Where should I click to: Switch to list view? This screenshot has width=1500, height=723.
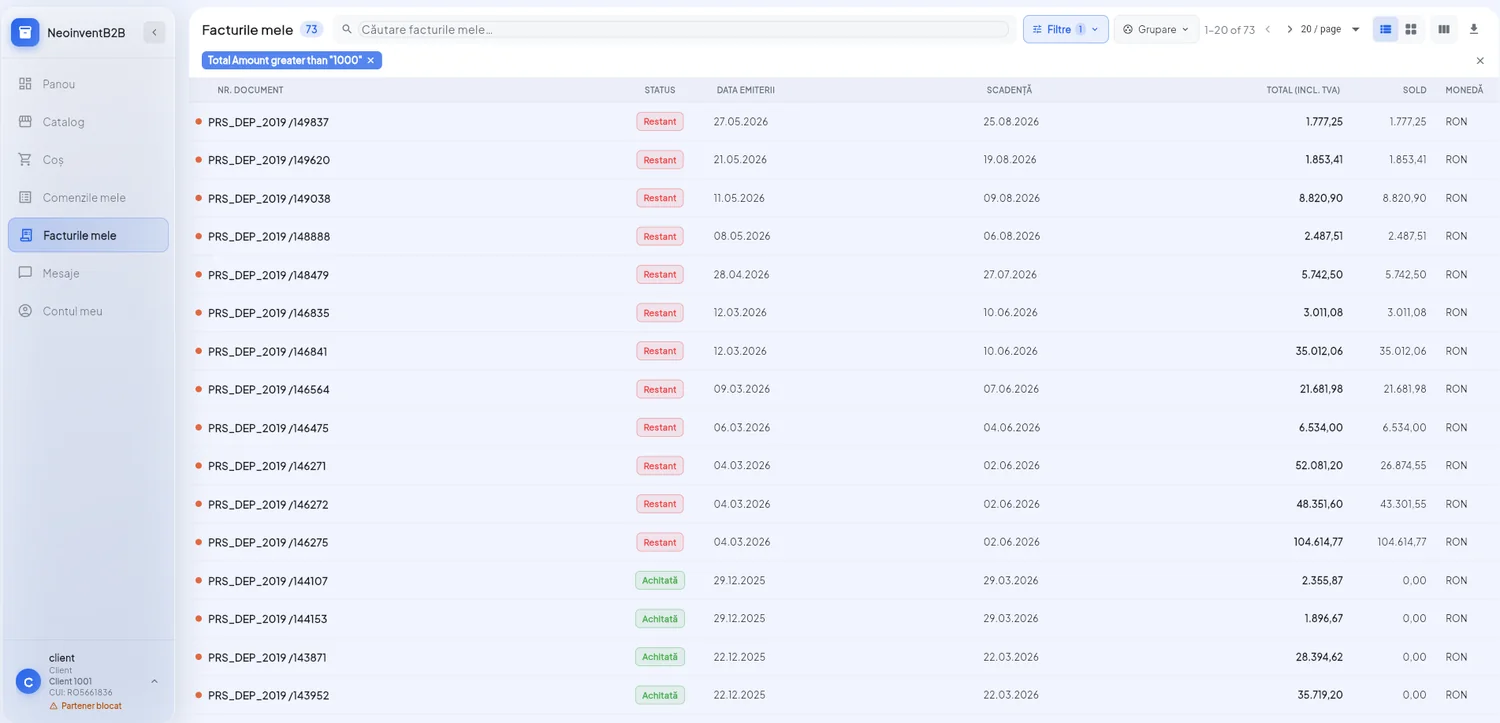point(1385,30)
